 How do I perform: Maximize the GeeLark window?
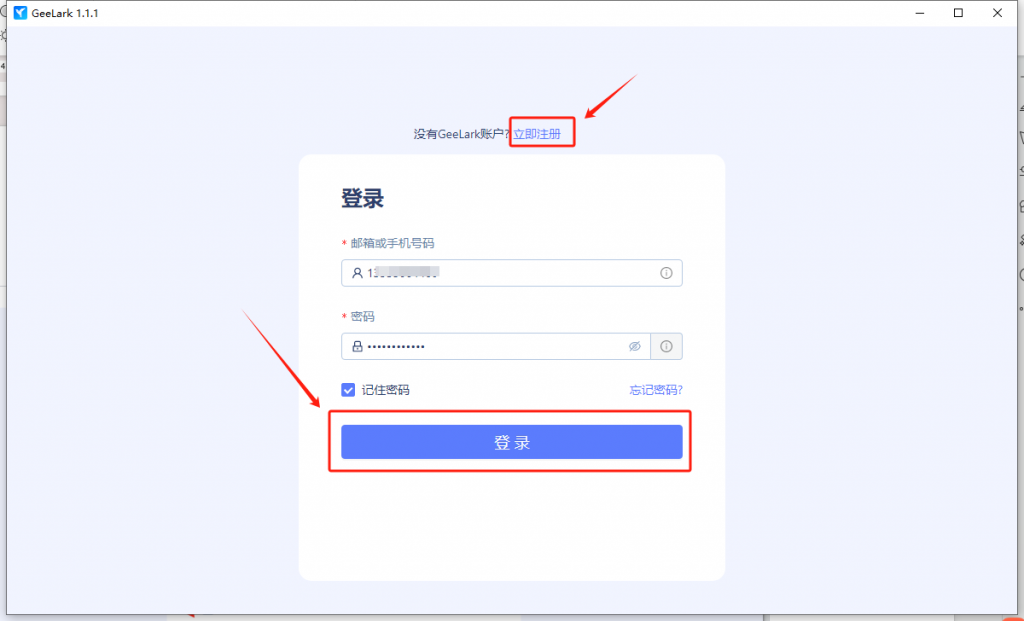pos(958,13)
